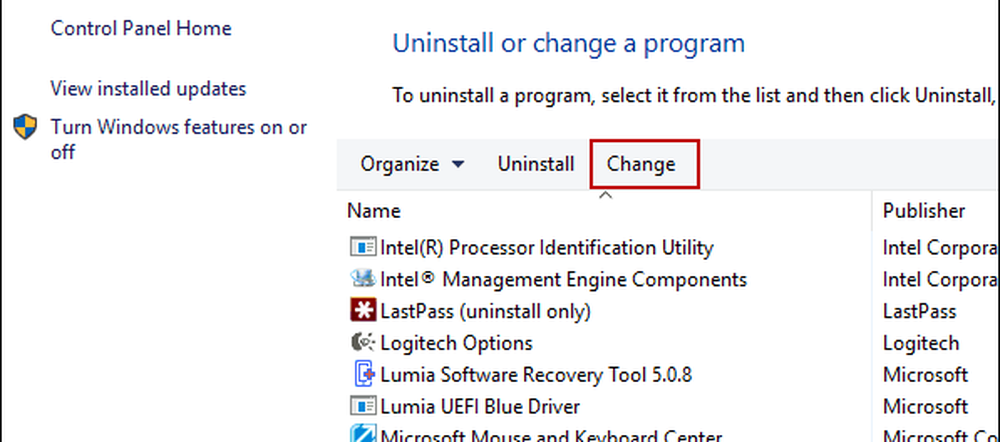The image size is (1000, 442).
Task: Click the Lumia Software Recovery Tool icon
Action: 362,375
